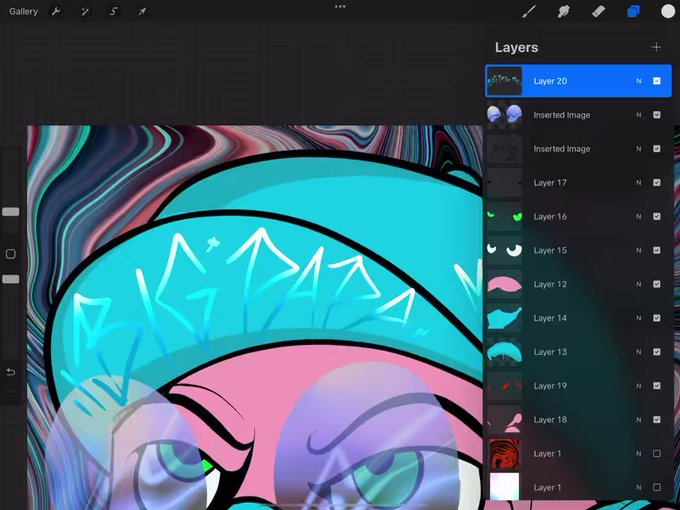Select the Eraser tool
This screenshot has width=680, height=510.
coord(598,12)
